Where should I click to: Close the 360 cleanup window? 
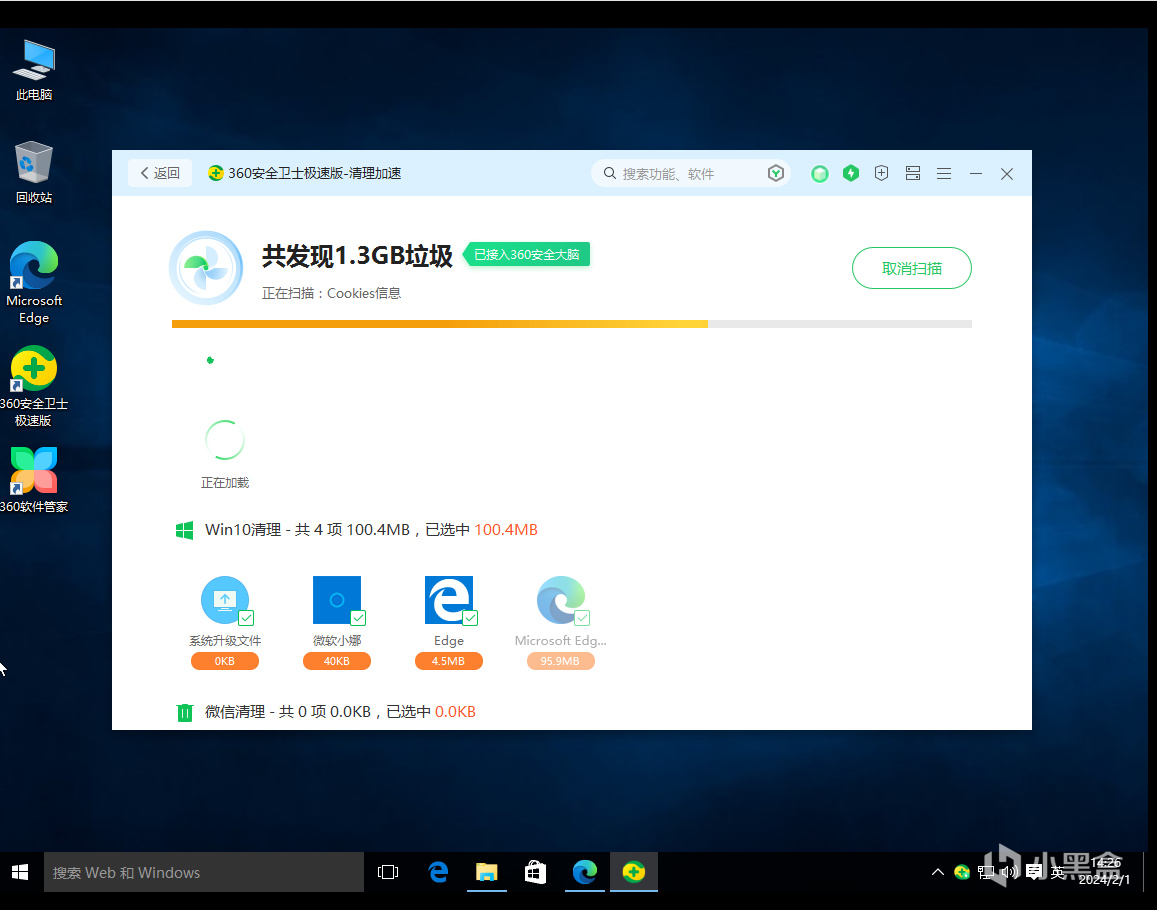click(x=1006, y=173)
